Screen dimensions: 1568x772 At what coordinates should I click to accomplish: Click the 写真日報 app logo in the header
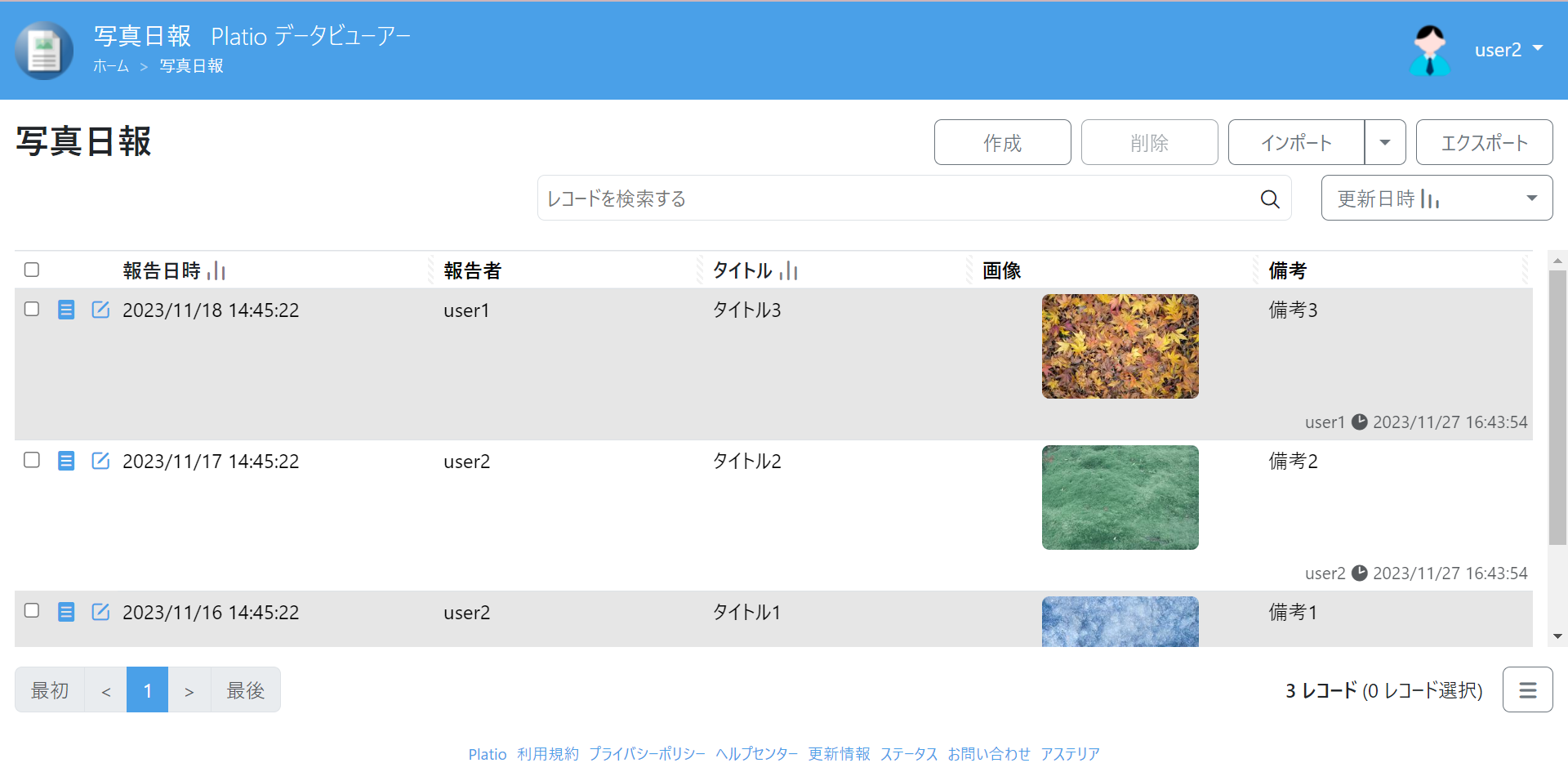point(43,50)
